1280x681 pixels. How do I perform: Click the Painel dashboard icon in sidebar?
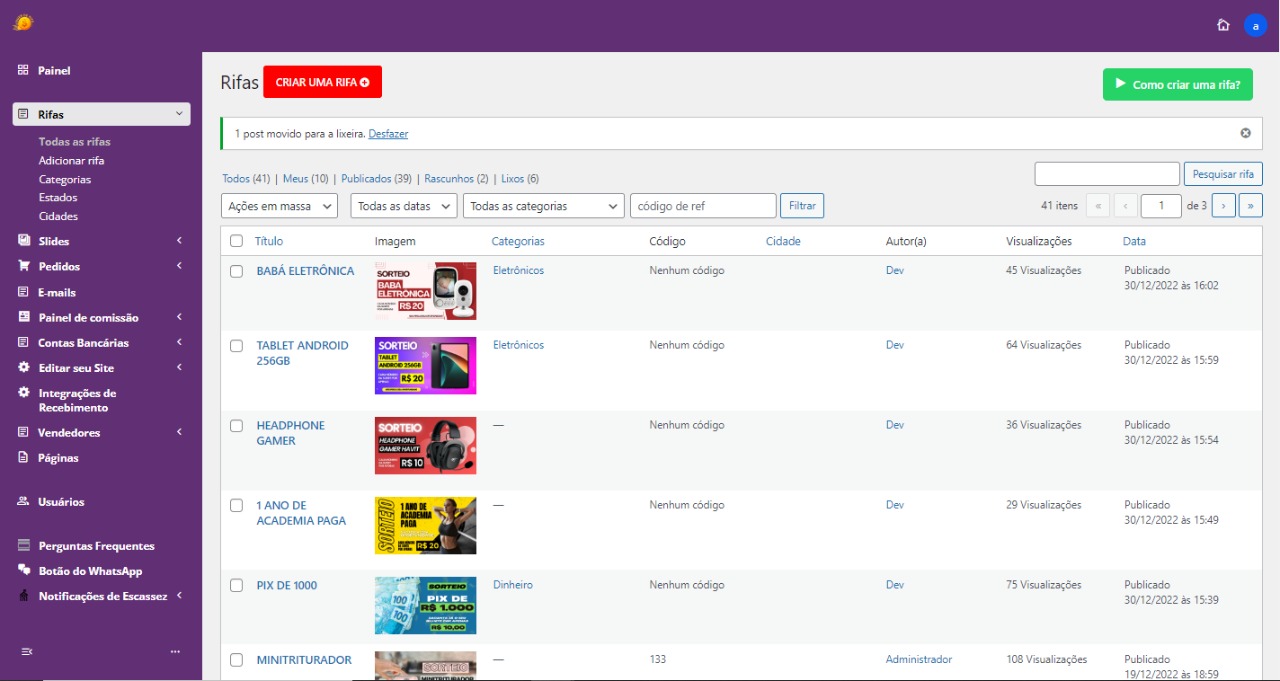click(23, 71)
